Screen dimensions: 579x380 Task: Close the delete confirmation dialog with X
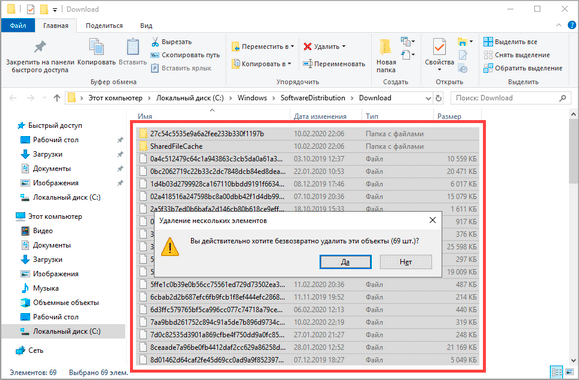click(x=432, y=220)
